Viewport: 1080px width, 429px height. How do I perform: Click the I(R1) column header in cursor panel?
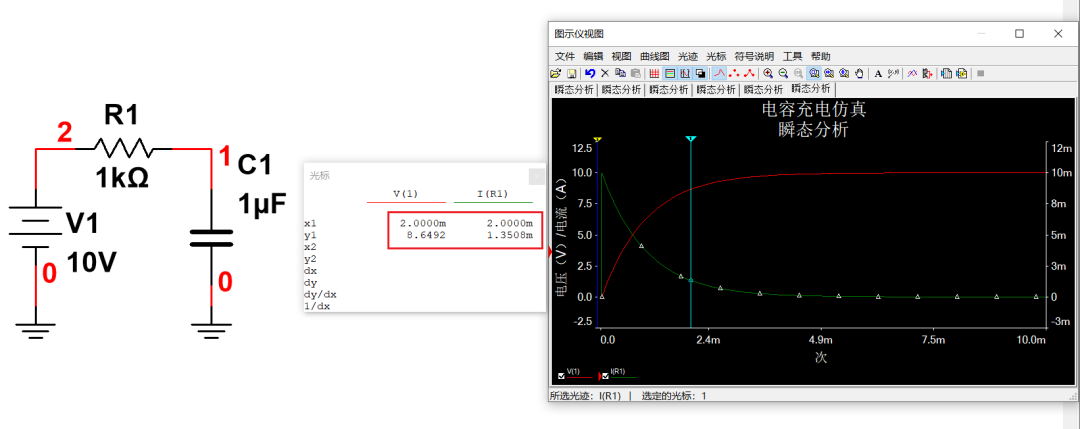point(492,193)
